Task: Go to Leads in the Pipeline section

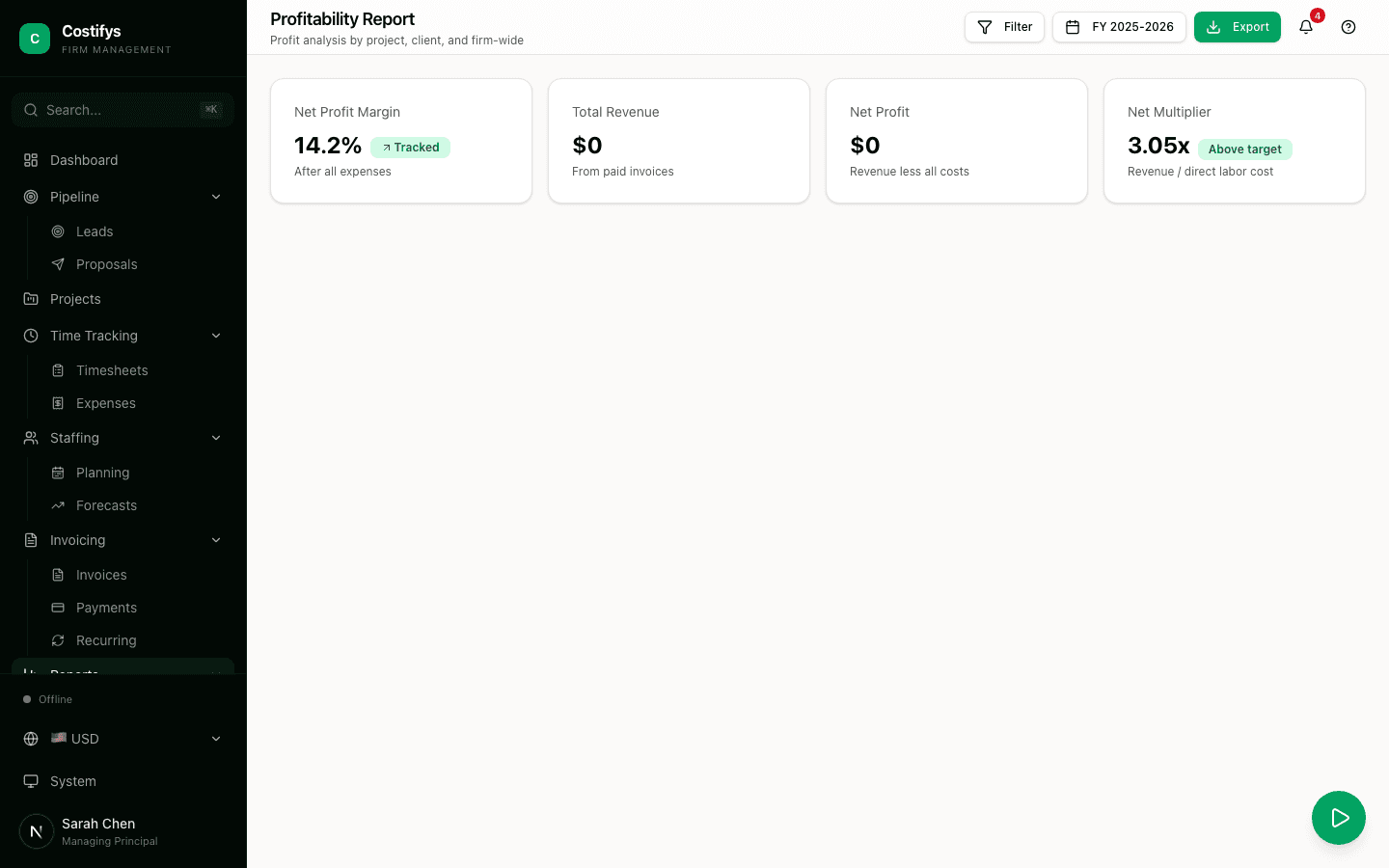Action: [x=95, y=231]
